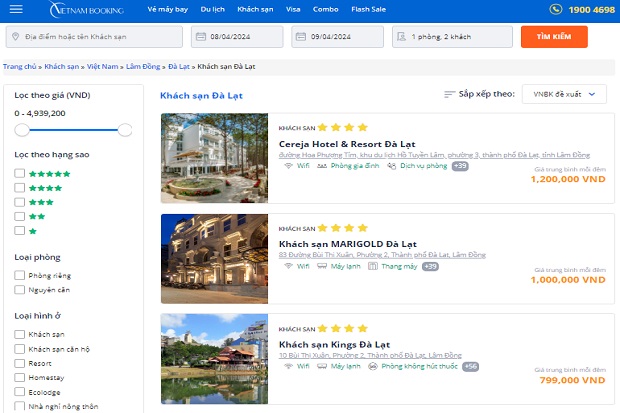Screen dimensions: 620x413
Task: Check the Phòng riêng room type
Action: (x=19, y=275)
